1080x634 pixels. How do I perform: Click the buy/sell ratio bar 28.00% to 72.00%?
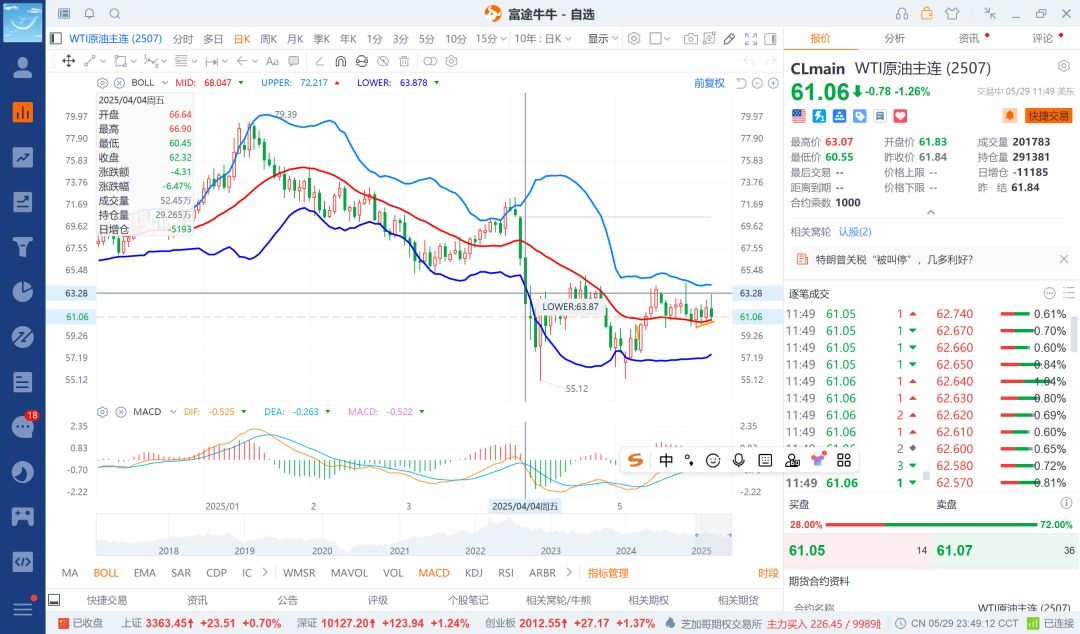[x=931, y=525]
